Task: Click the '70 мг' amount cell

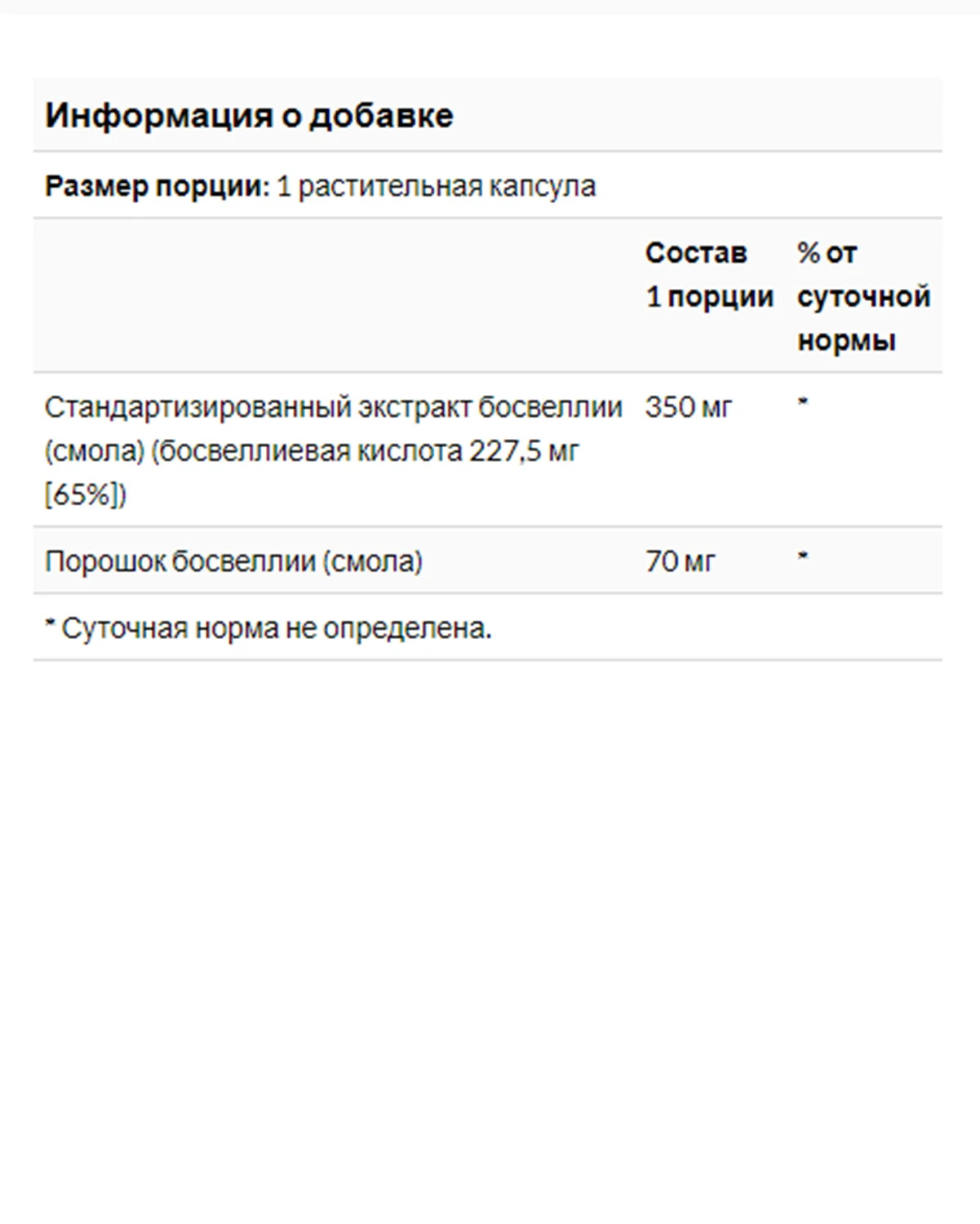Action: pos(681,561)
